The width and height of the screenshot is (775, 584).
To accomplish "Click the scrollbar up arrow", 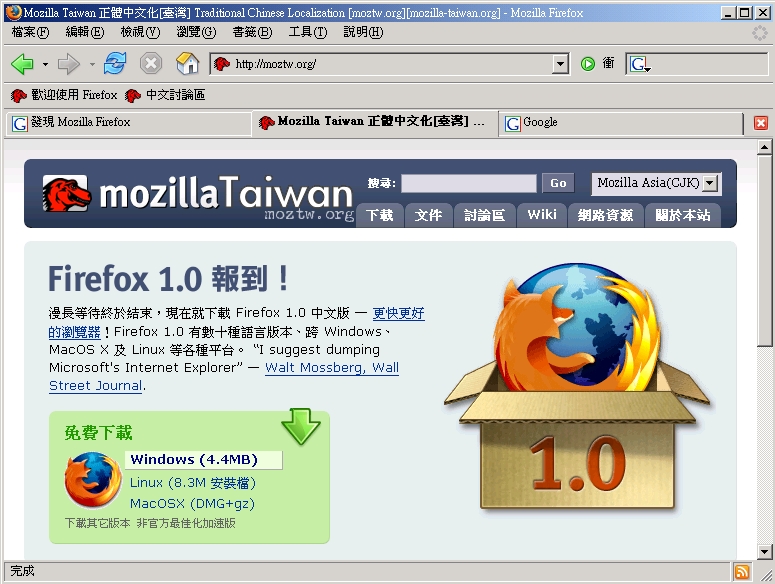I will pyautogui.click(x=765, y=147).
